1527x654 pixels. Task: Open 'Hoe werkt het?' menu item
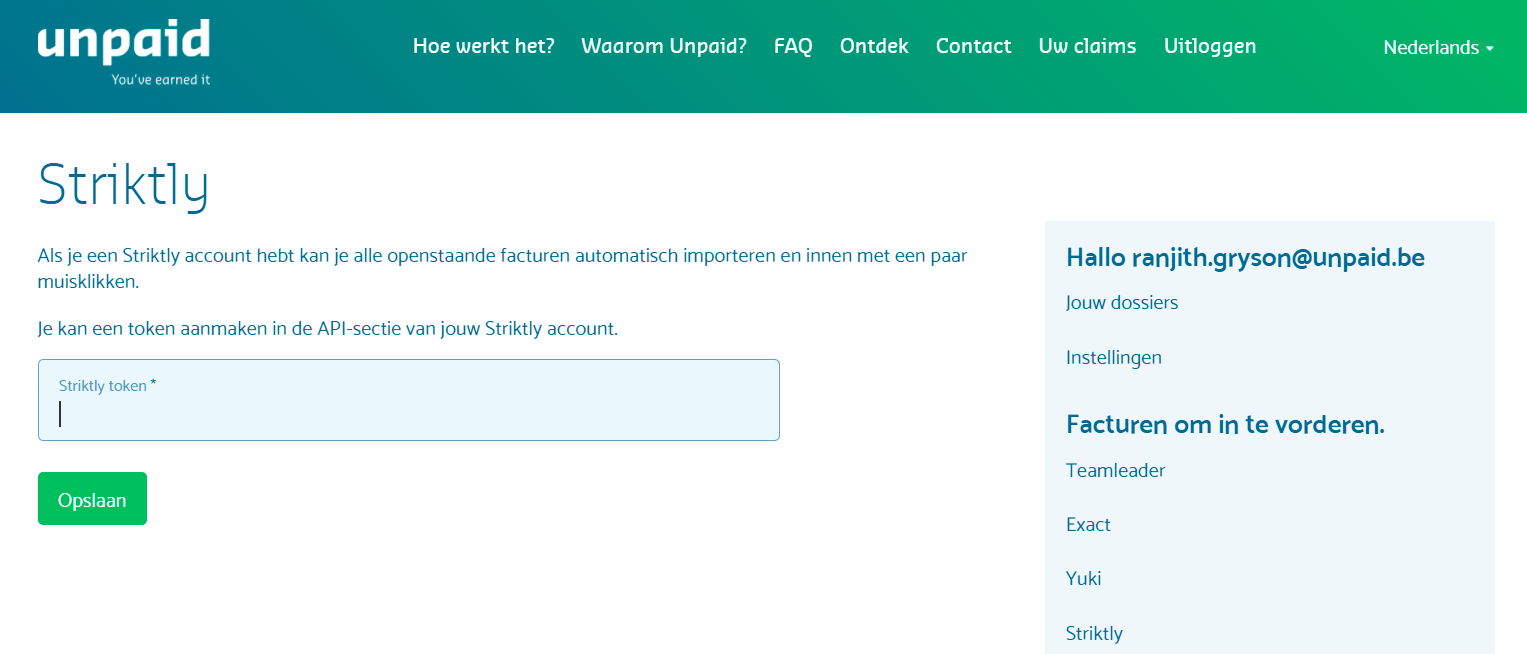(483, 46)
